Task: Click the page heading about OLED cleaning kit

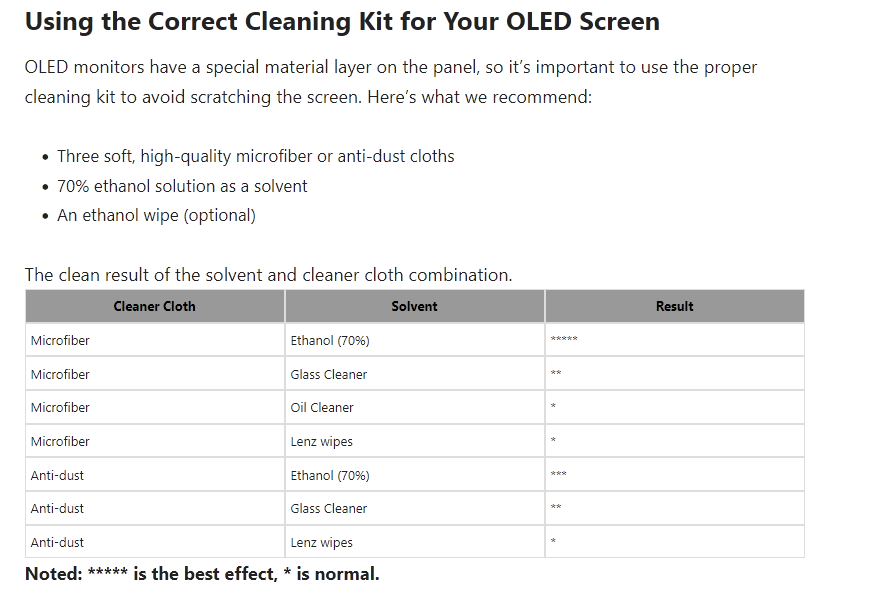Action: (342, 22)
